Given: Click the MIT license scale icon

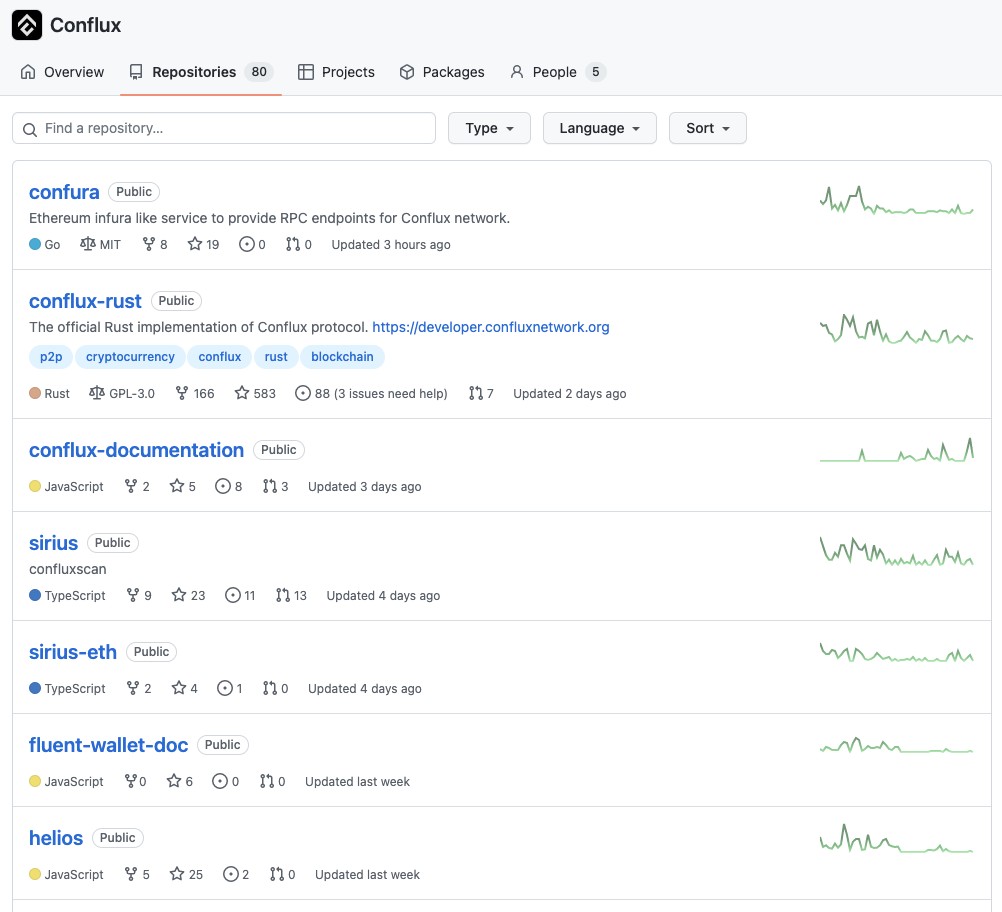Looking at the screenshot, I should (88, 244).
